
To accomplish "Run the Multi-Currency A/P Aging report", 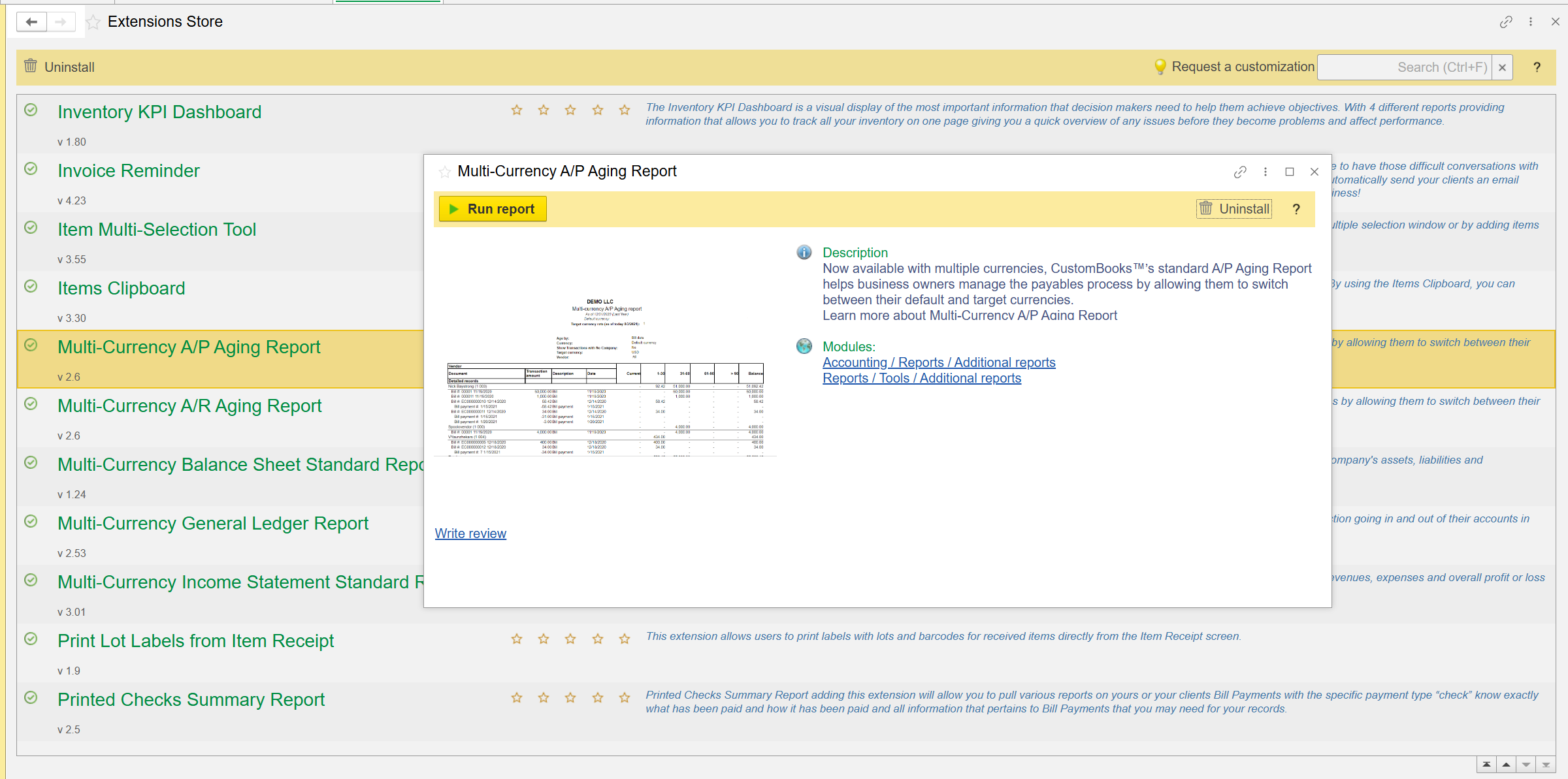I will point(493,209).
